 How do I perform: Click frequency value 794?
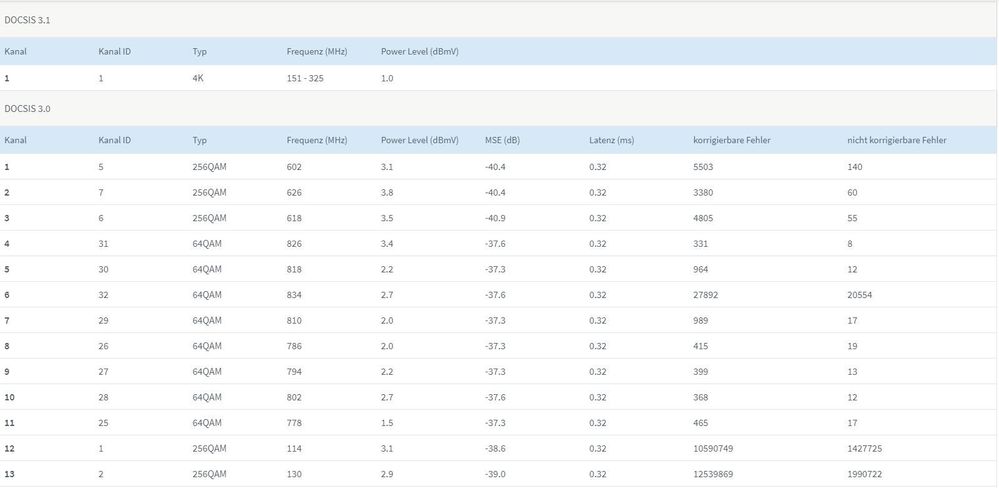pos(294,371)
